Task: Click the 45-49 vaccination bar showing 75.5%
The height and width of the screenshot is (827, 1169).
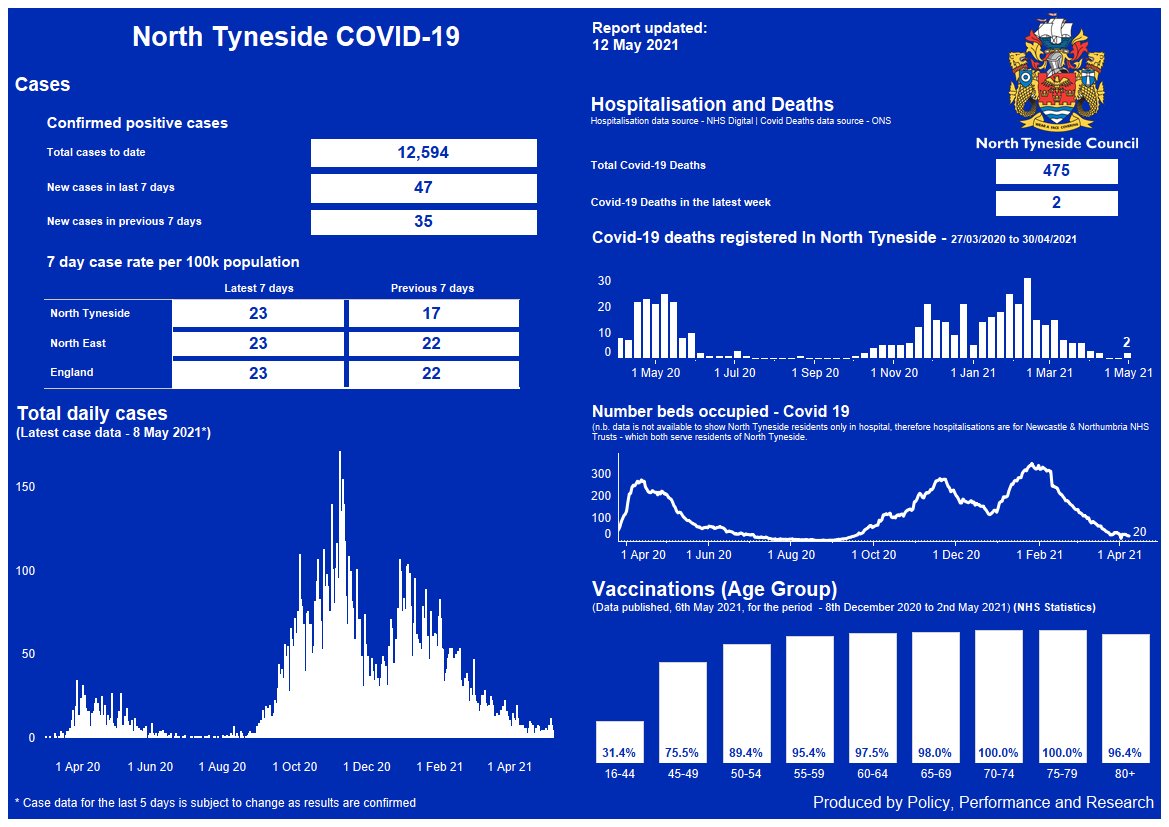Action: pyautogui.click(x=683, y=712)
